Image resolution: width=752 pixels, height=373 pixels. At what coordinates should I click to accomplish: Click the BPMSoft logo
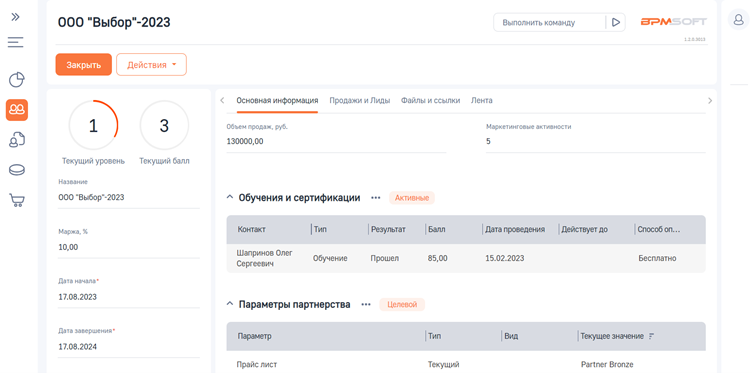[x=673, y=22]
